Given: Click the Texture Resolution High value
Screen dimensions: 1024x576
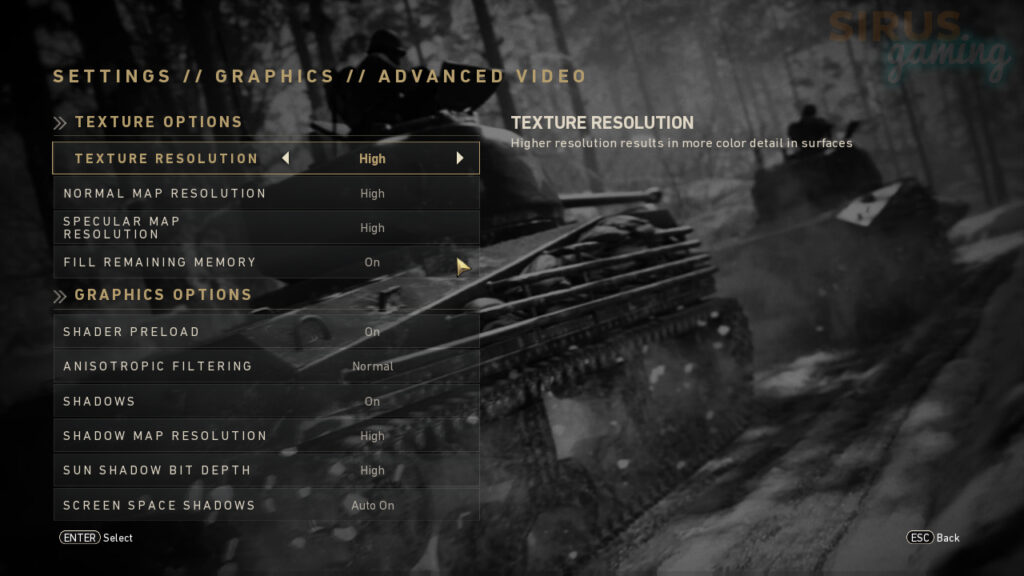Looking at the screenshot, I should 372,159.
